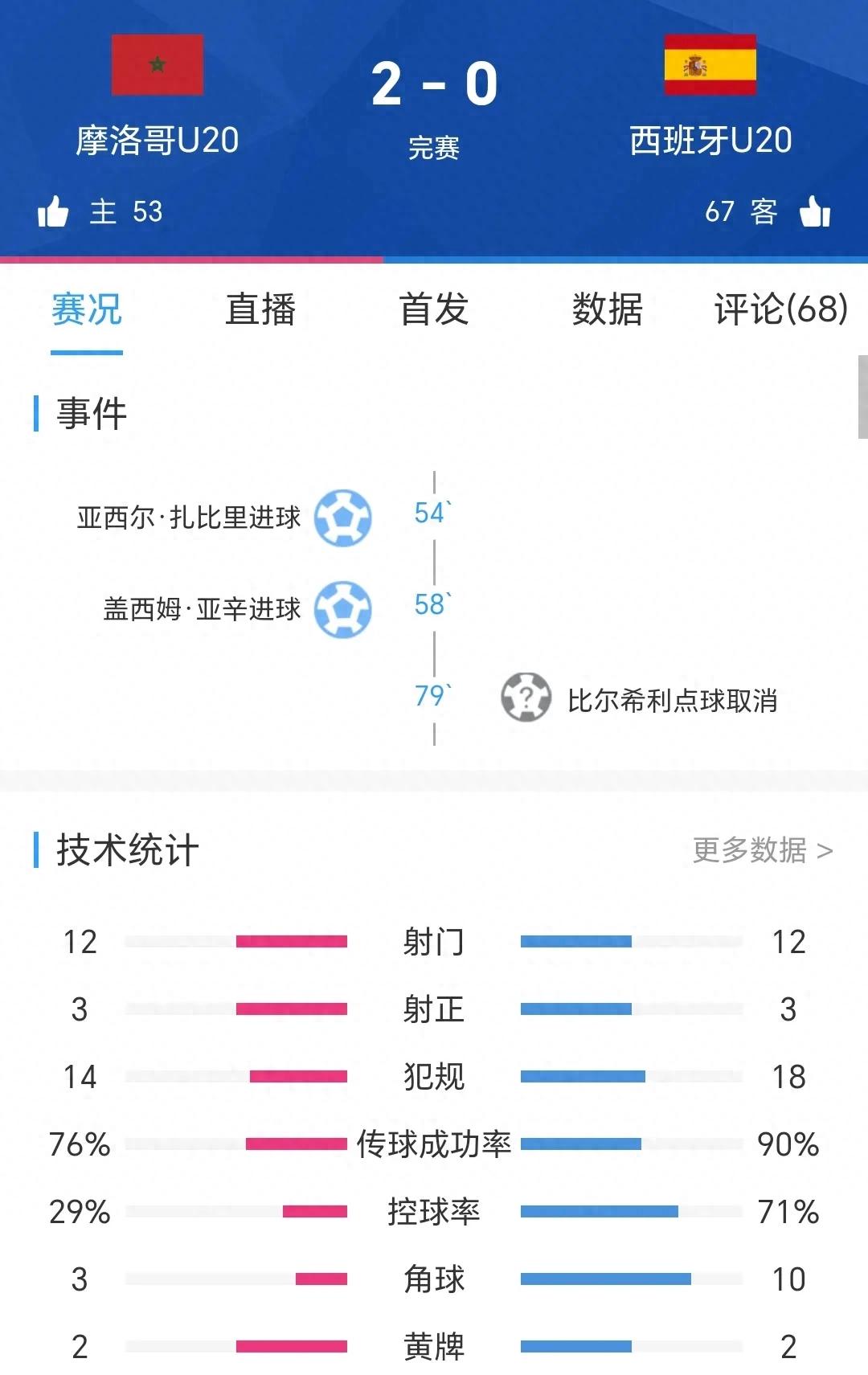Tap the 摩洛哥U20 team name
Image resolution: width=868 pixels, height=1375 pixels.
(x=158, y=141)
